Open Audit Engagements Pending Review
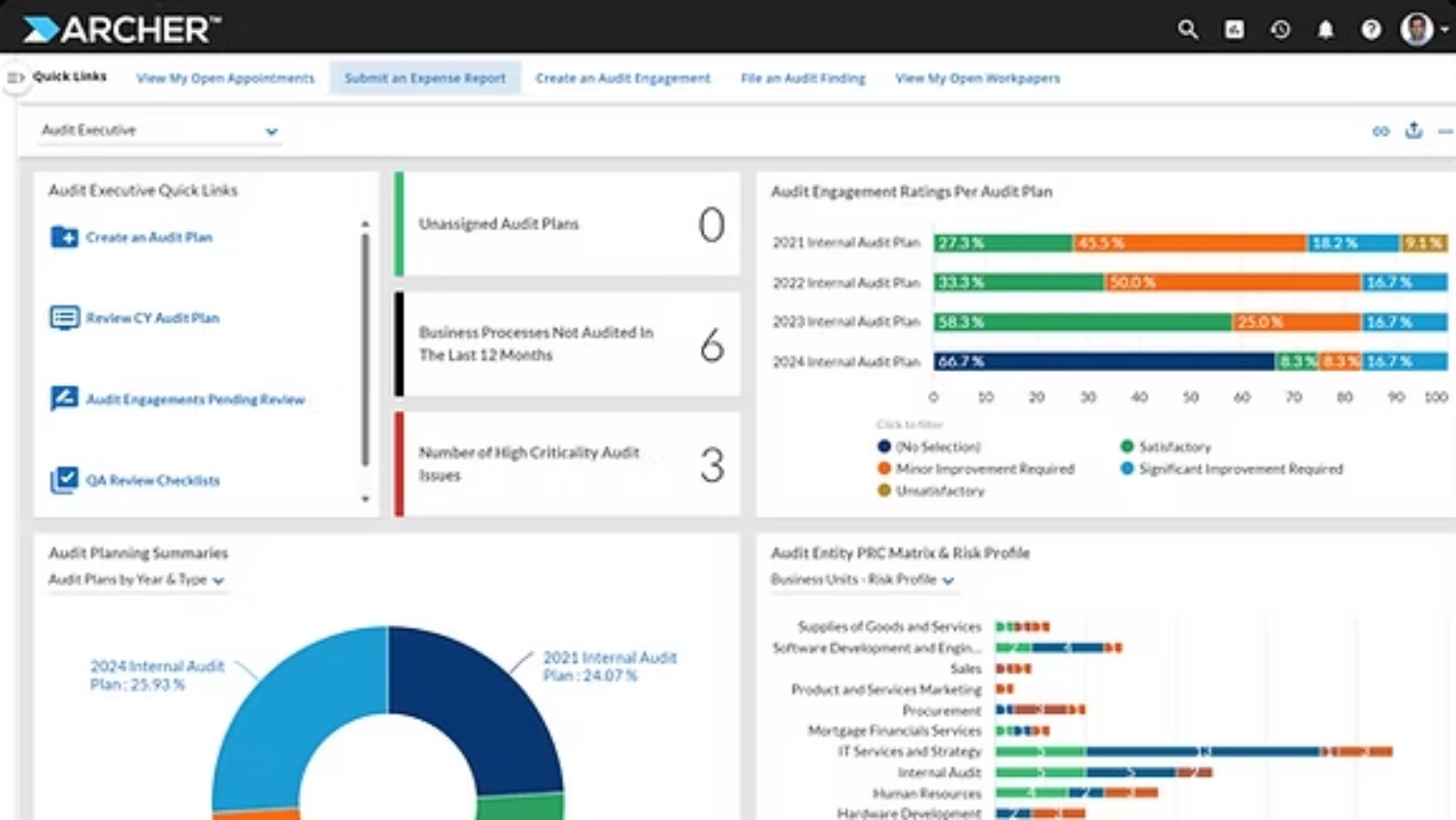This screenshot has width=1456, height=820. click(195, 399)
